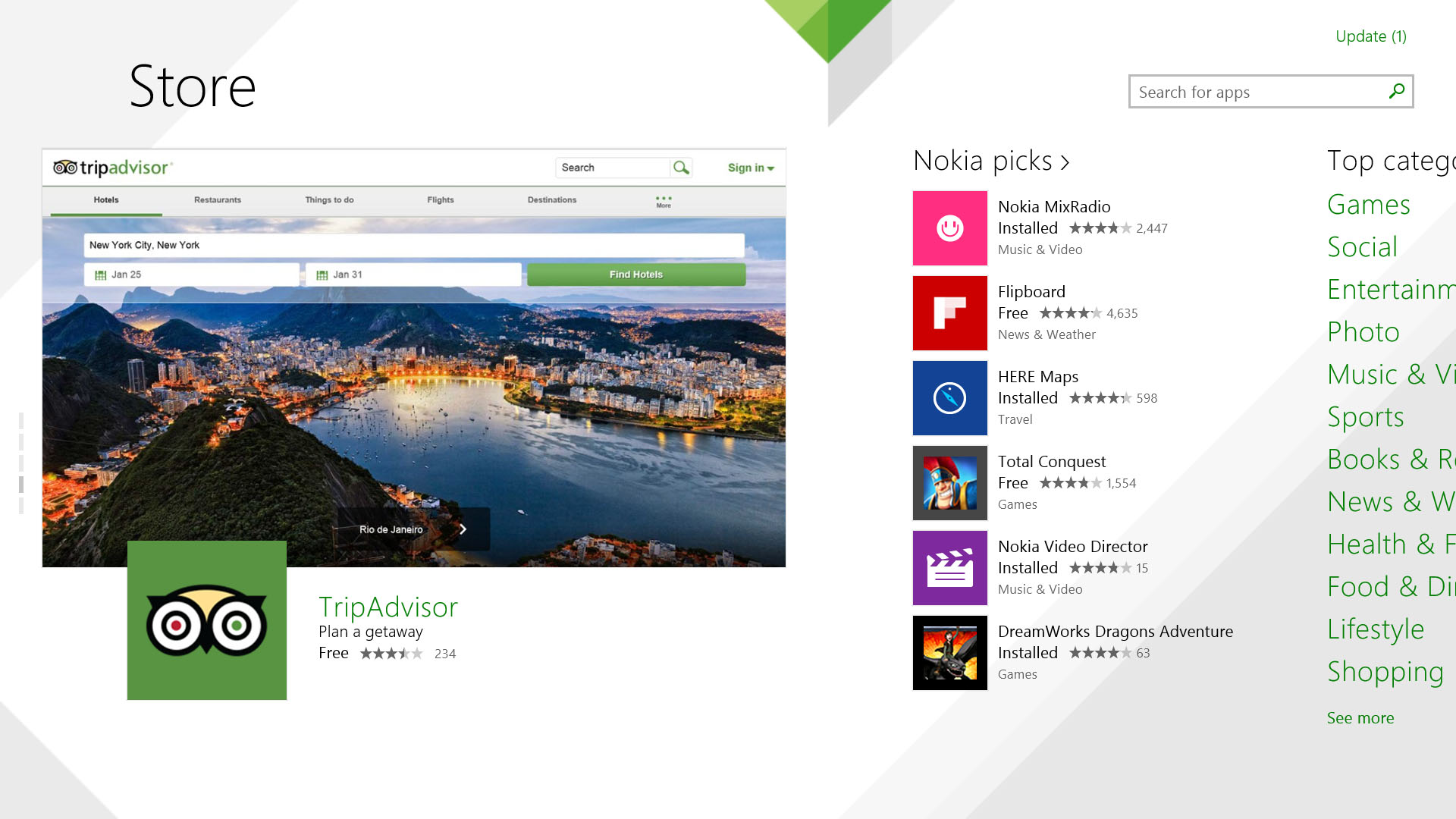Open the Update (1) link
The width and height of the screenshot is (1456, 819).
1371,36
